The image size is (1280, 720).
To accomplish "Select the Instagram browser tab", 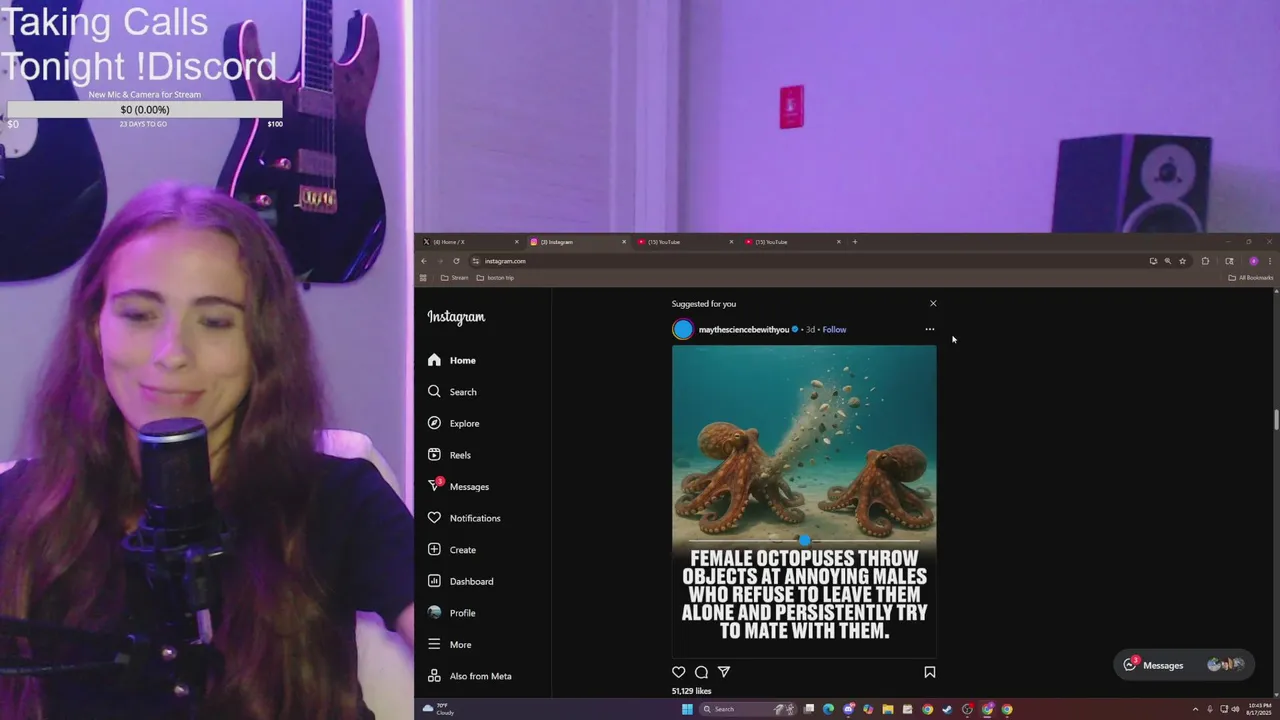I will [576, 242].
